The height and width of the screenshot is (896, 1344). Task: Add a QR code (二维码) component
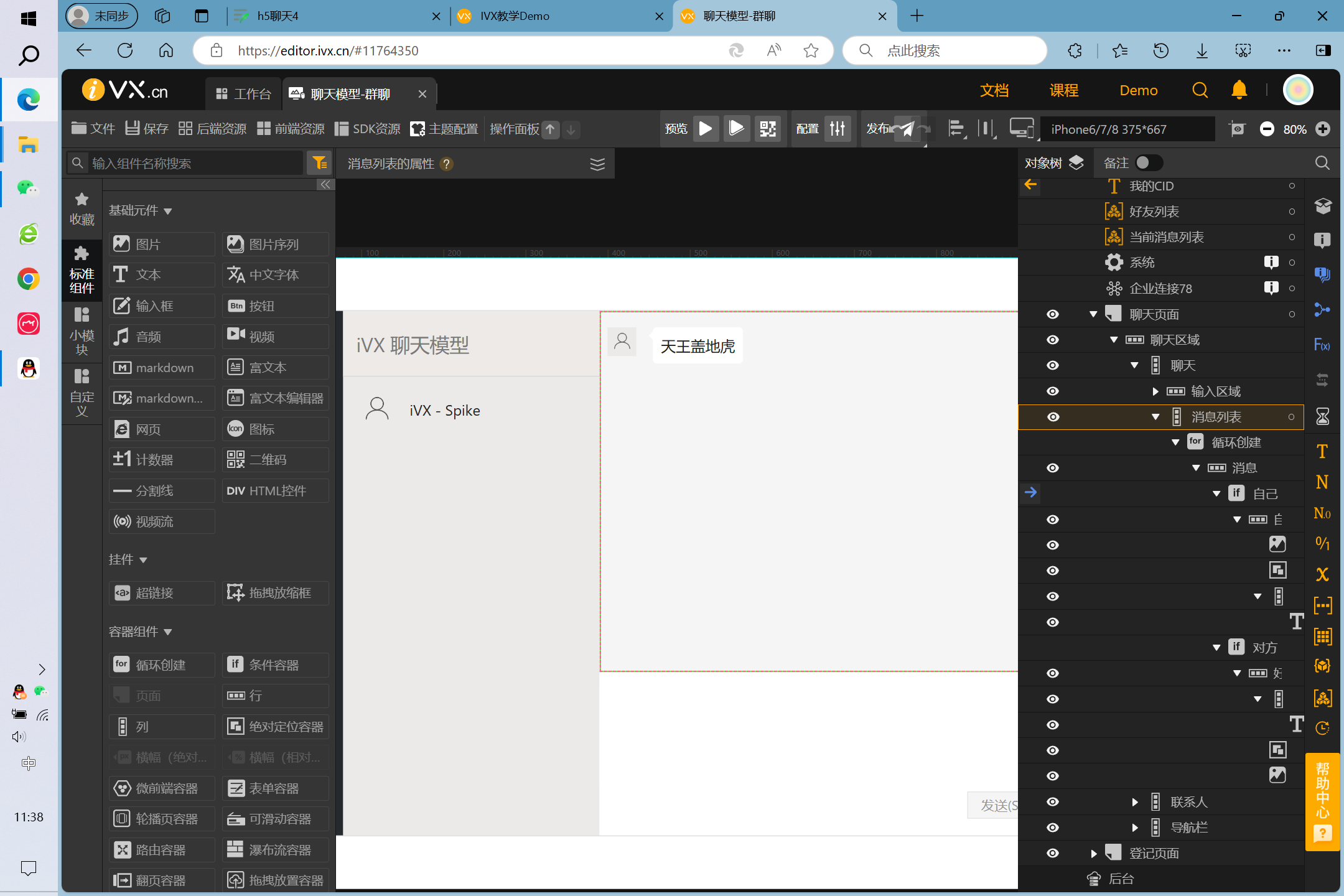click(x=275, y=459)
